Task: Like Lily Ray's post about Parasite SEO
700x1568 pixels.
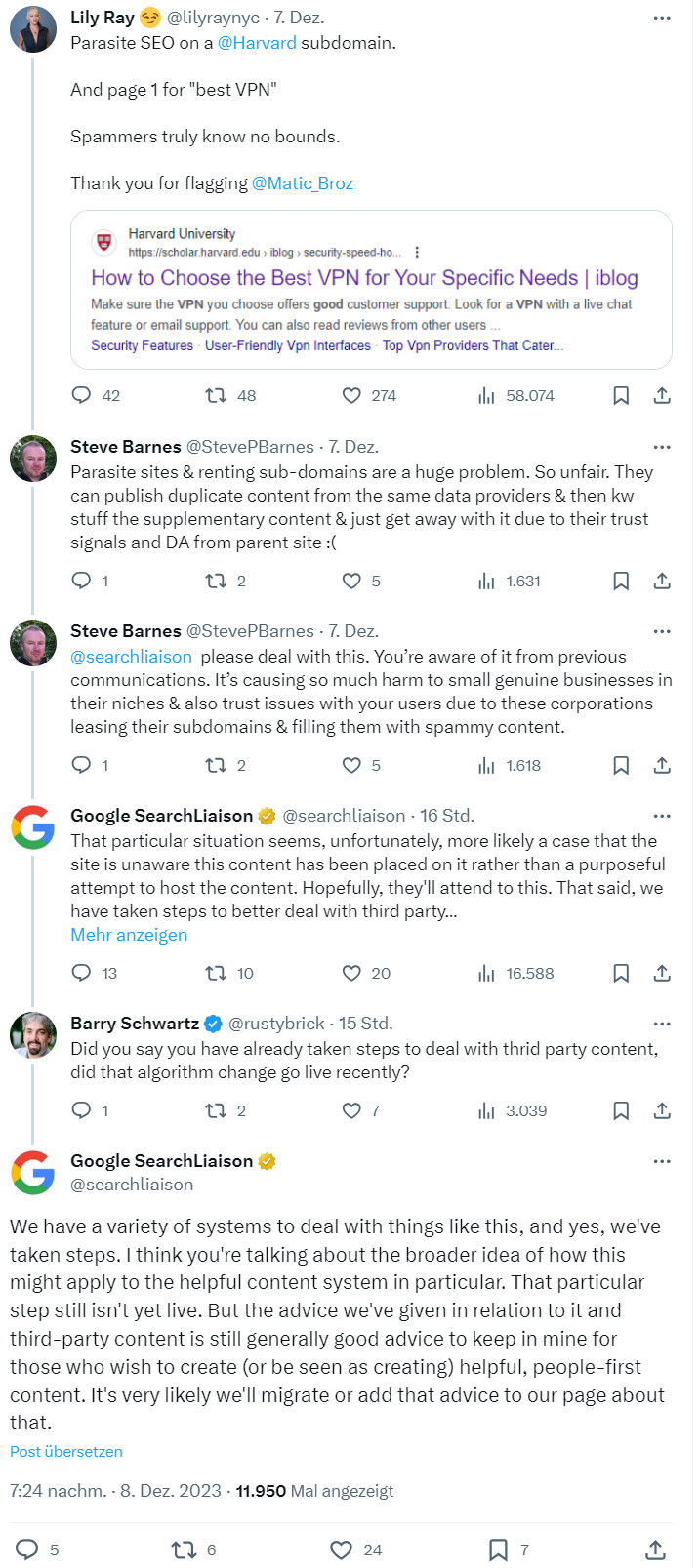Action: click(351, 395)
